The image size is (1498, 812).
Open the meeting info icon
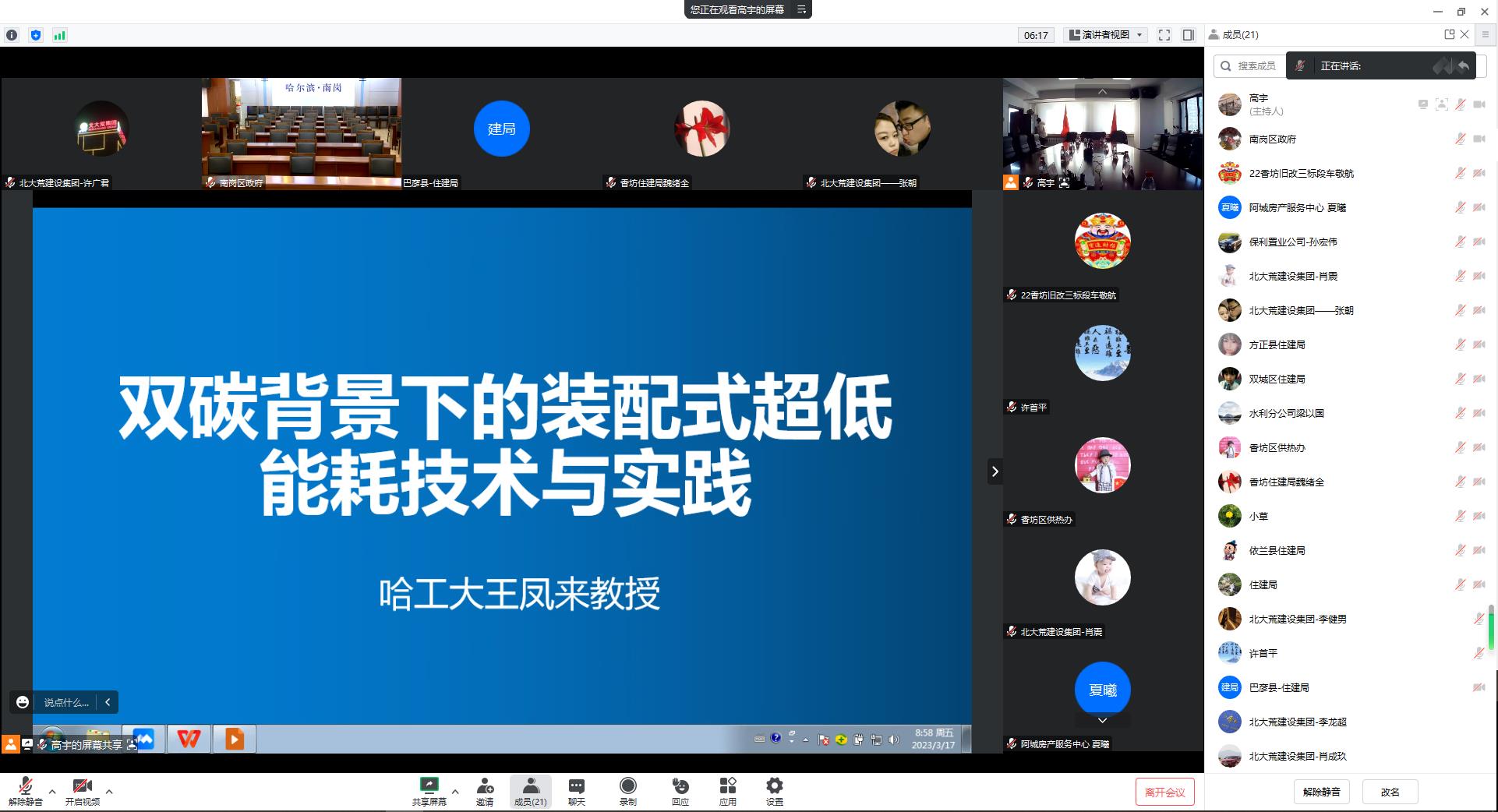pos(12,35)
